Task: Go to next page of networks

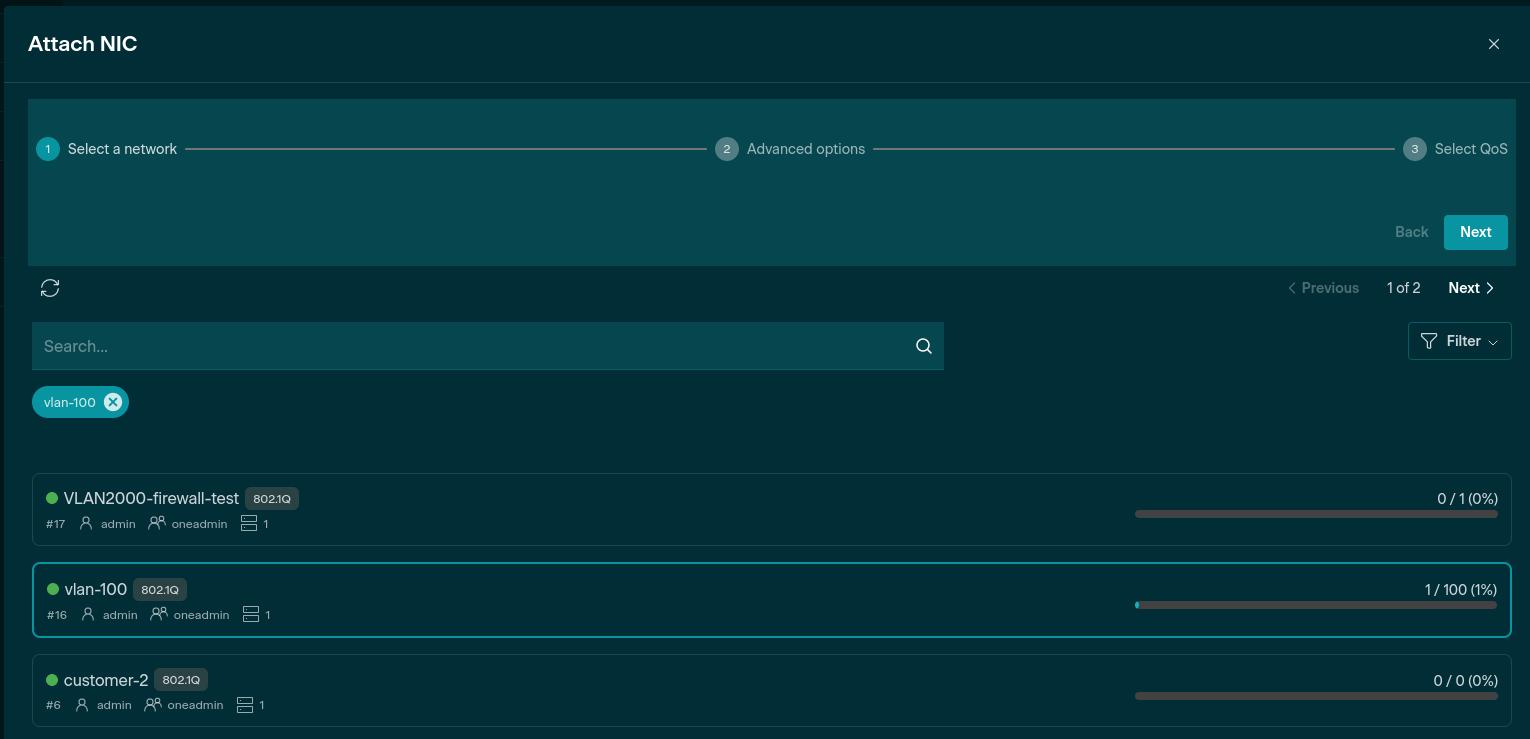Action: coord(1471,288)
